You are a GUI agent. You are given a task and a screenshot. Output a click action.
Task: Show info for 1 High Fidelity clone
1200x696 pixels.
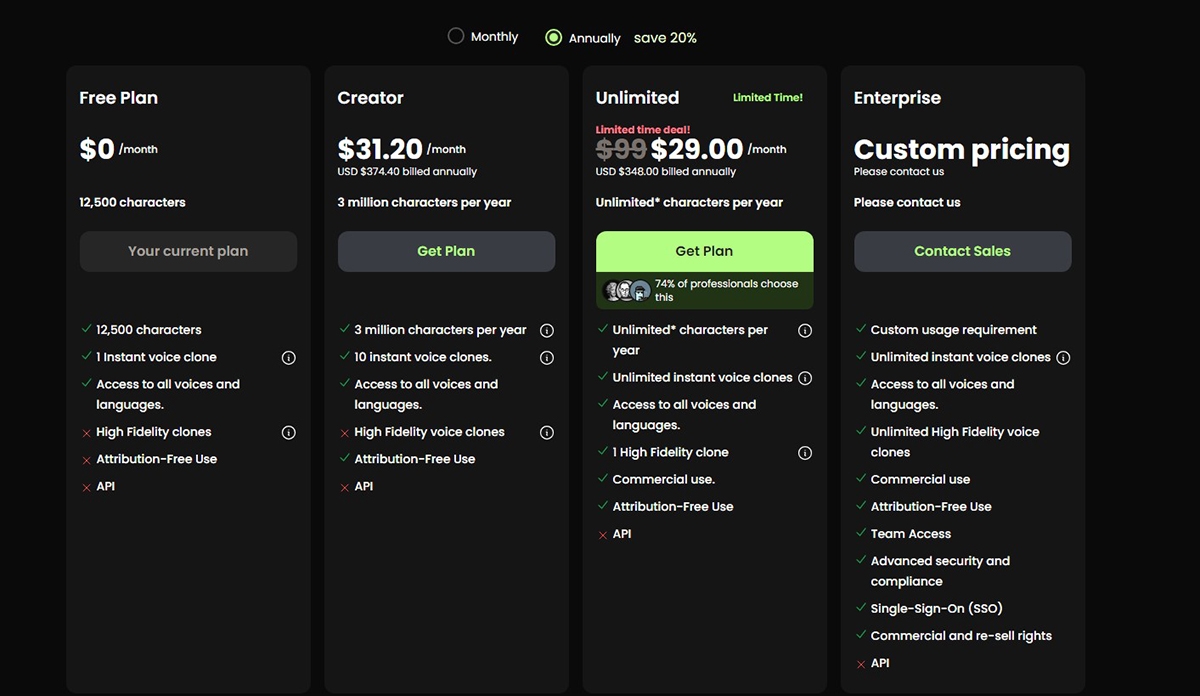click(x=805, y=453)
